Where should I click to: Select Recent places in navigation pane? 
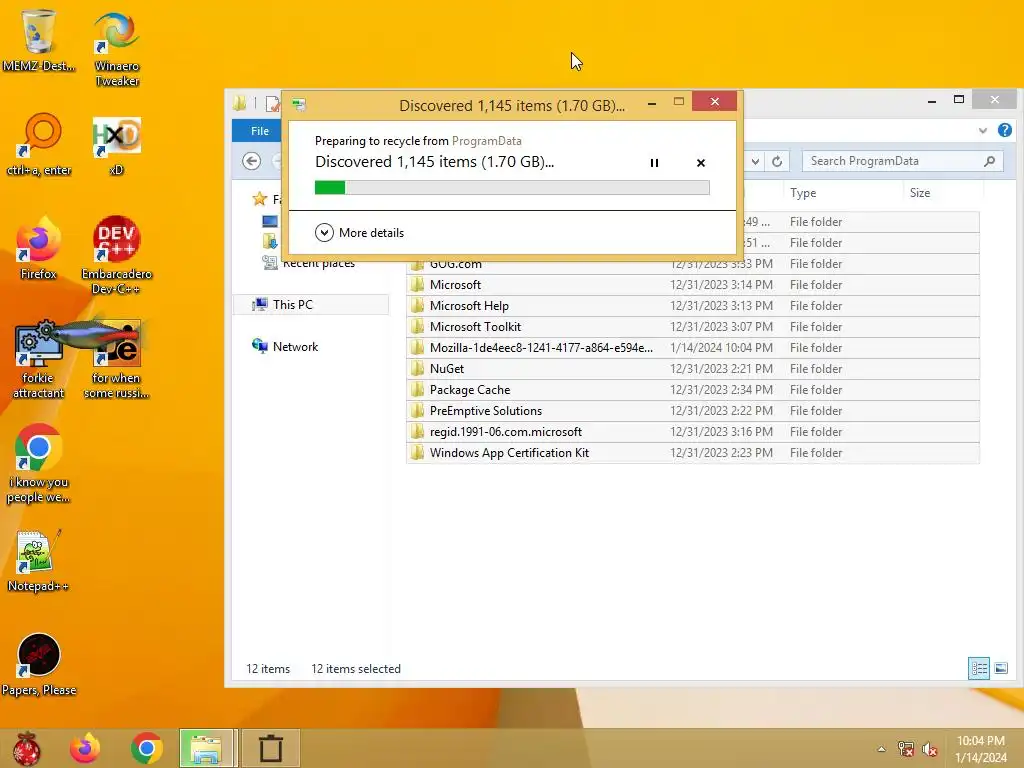310,263
